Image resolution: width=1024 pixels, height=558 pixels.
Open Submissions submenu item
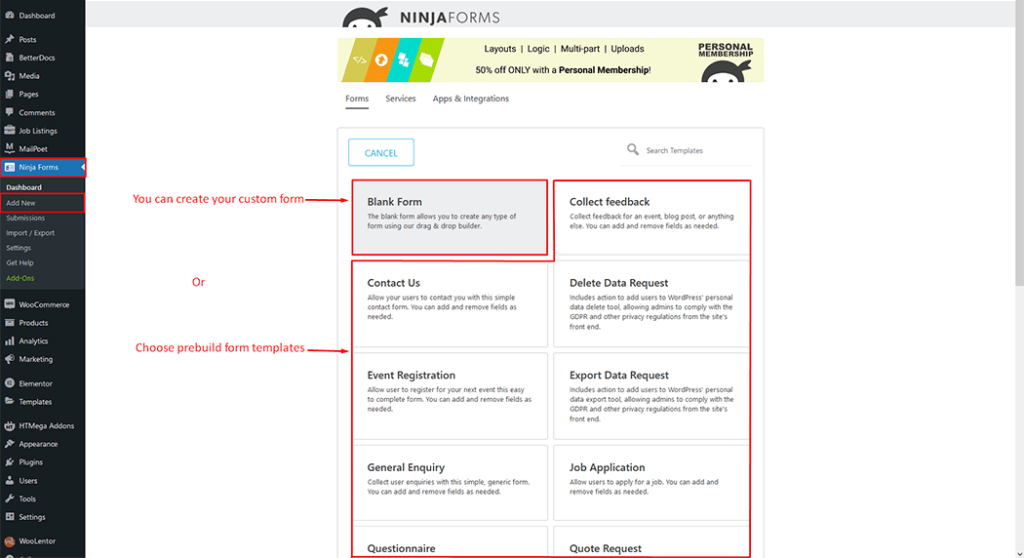click(25, 218)
